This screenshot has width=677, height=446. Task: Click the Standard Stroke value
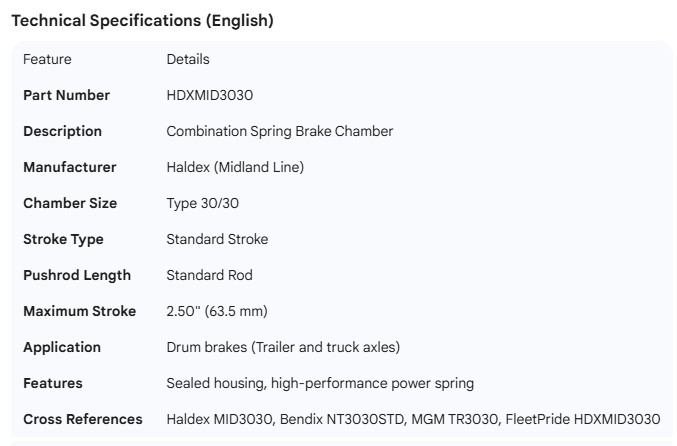click(217, 239)
